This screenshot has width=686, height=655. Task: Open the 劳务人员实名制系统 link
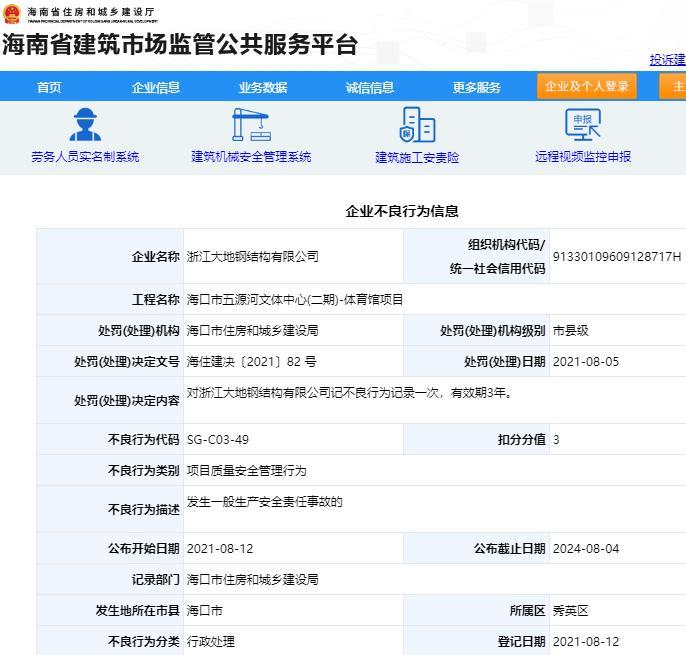click(85, 157)
